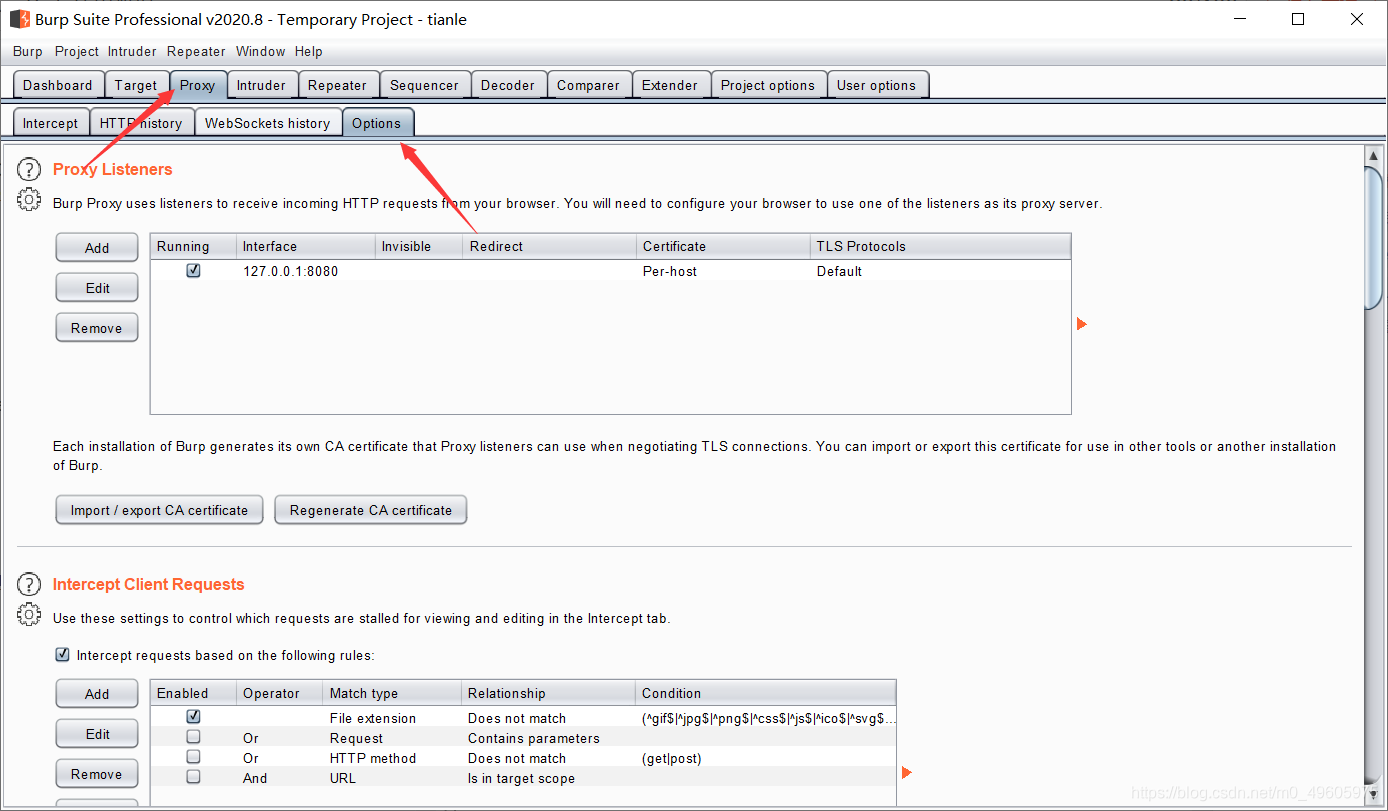Viewport: 1388px width, 811px height.
Task: Enable the Contains parameters rule checkbox
Action: coord(194,737)
